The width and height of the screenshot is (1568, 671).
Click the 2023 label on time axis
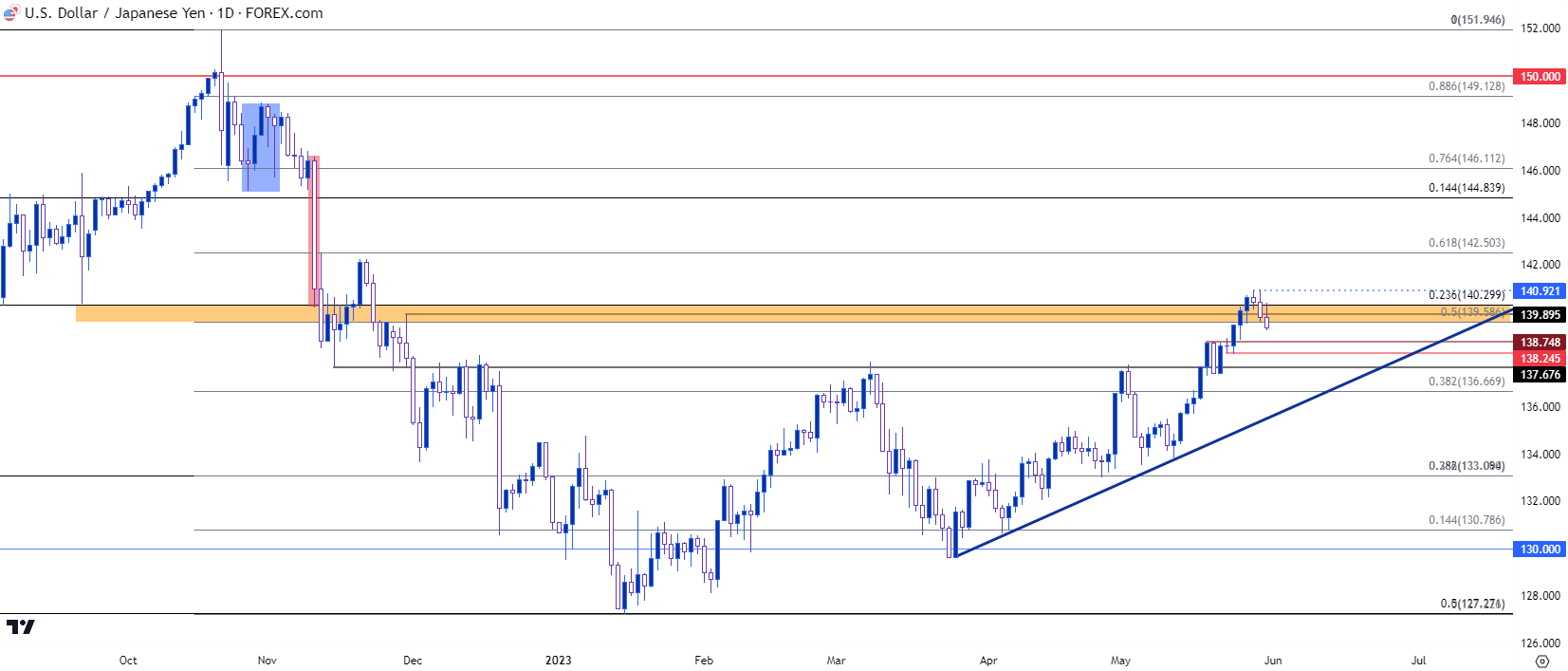coord(559,661)
